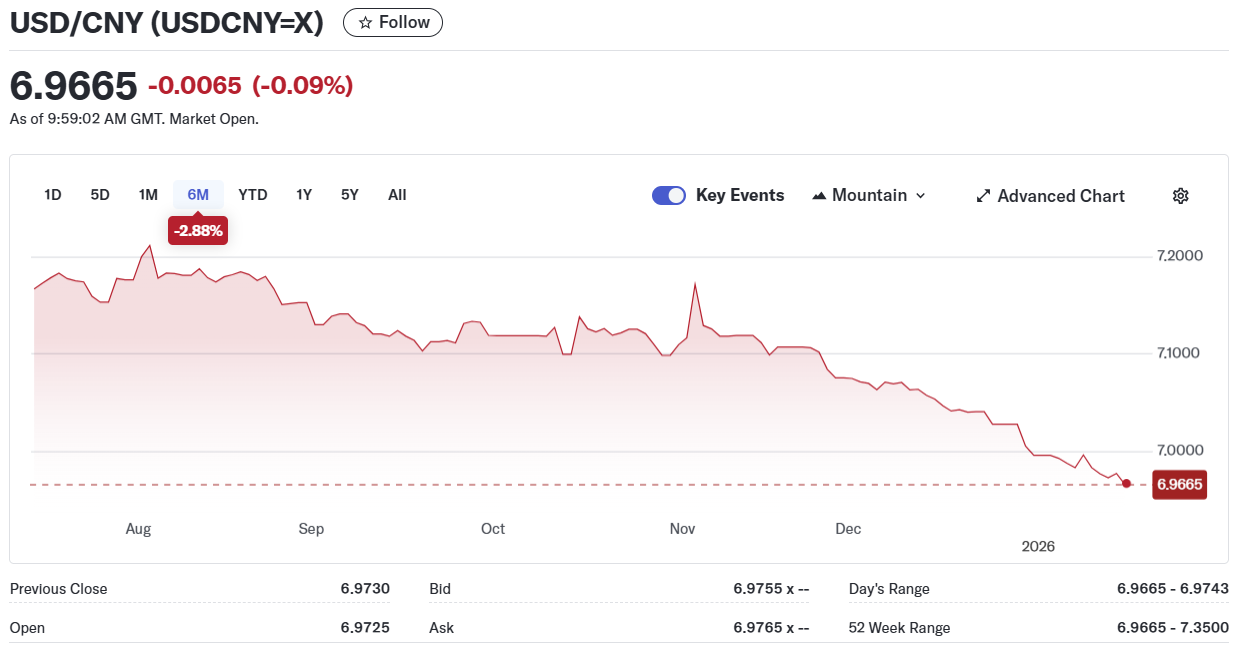Select the 1D time range
The width and height of the screenshot is (1234, 657).
point(53,195)
